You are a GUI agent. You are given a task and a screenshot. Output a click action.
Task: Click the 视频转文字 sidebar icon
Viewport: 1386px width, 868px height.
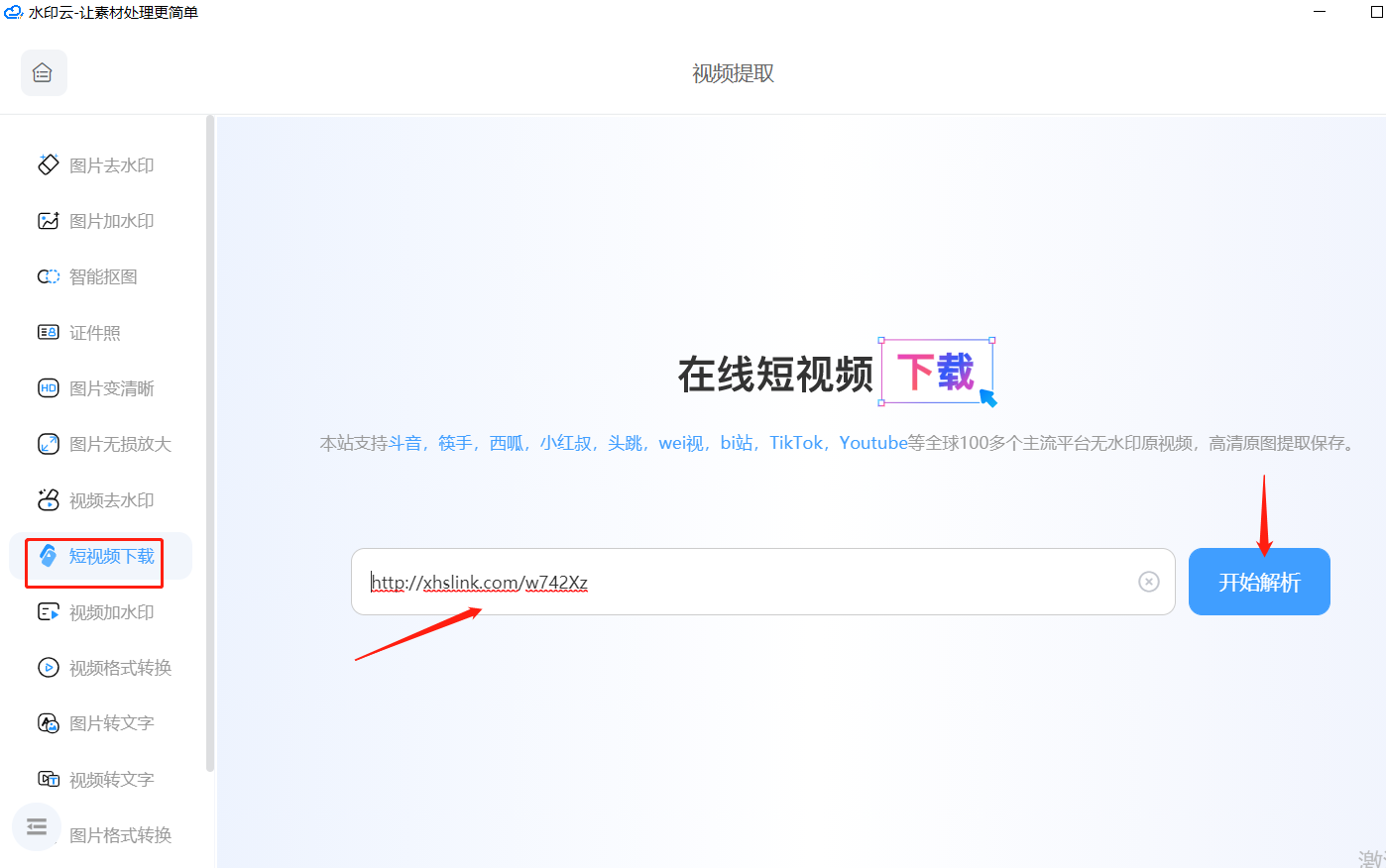49,779
